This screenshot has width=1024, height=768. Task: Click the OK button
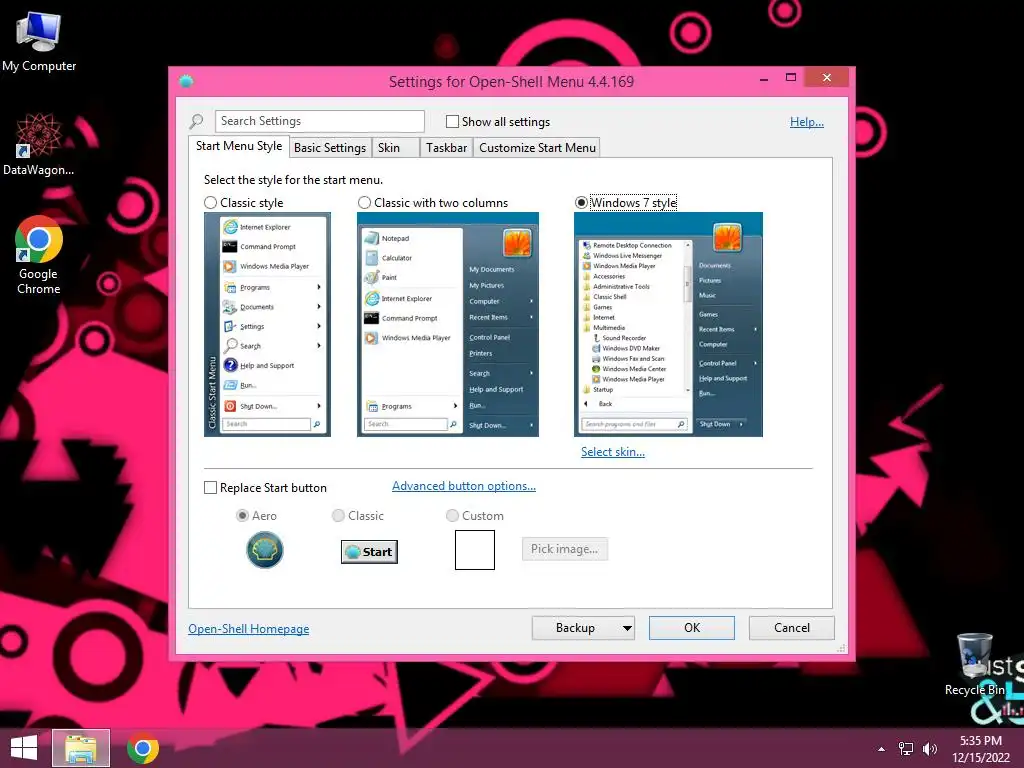point(692,628)
